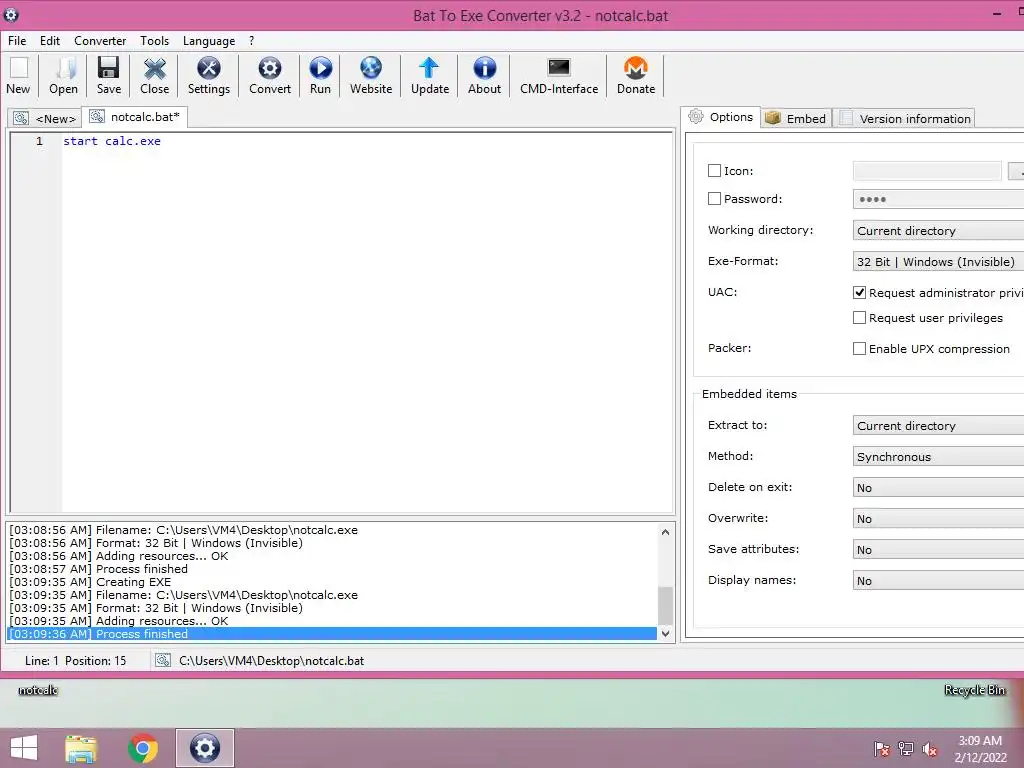Click the password input field
1024x768 pixels.
(x=938, y=199)
